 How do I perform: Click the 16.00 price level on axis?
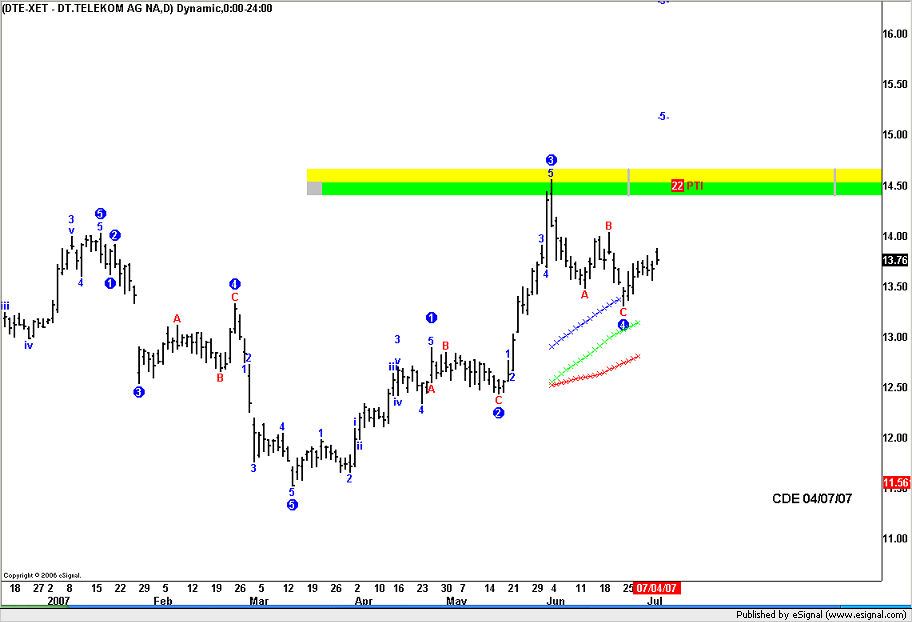coord(894,34)
